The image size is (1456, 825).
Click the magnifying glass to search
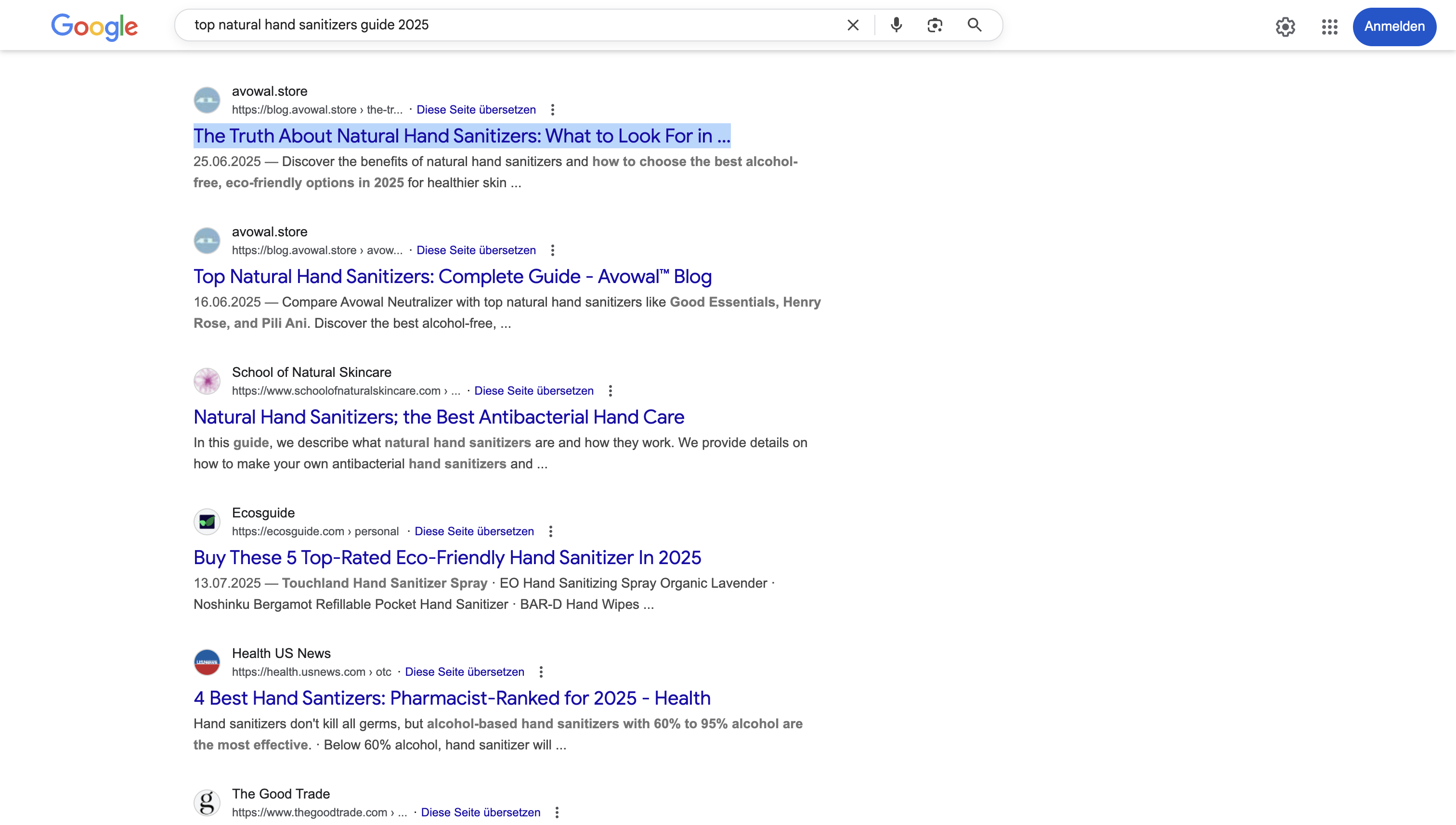(975, 25)
